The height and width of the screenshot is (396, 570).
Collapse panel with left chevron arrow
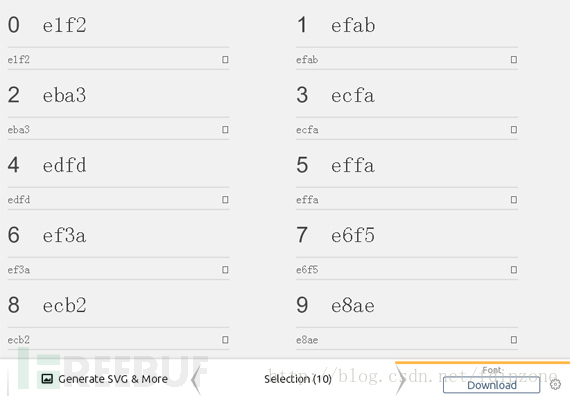[x=196, y=379]
